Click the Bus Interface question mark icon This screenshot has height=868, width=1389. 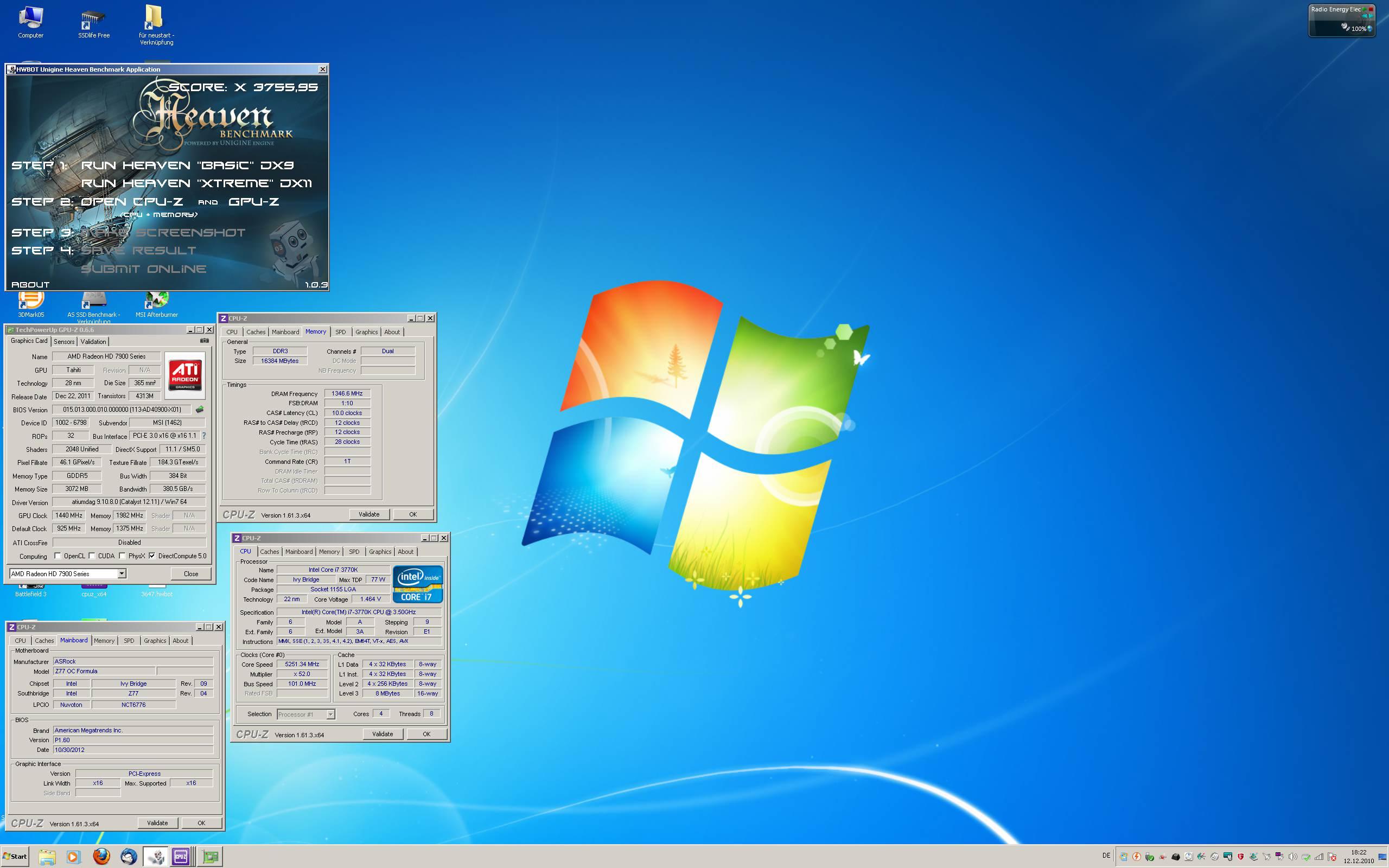point(204,436)
